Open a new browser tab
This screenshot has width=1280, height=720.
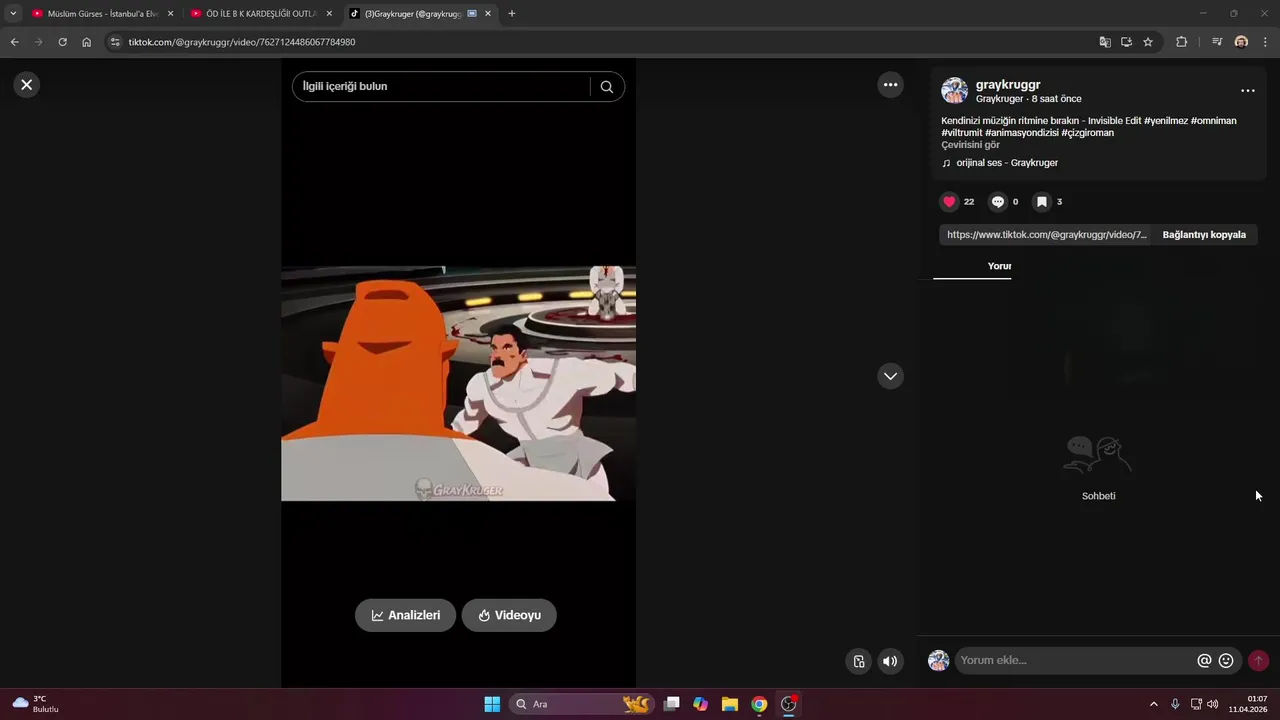[x=512, y=14]
